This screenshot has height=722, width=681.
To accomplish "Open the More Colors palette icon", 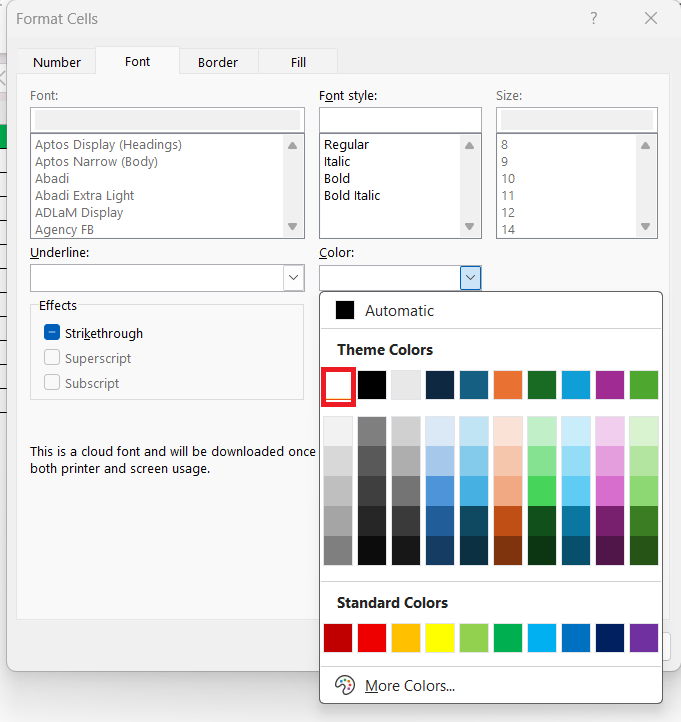I will [345, 685].
